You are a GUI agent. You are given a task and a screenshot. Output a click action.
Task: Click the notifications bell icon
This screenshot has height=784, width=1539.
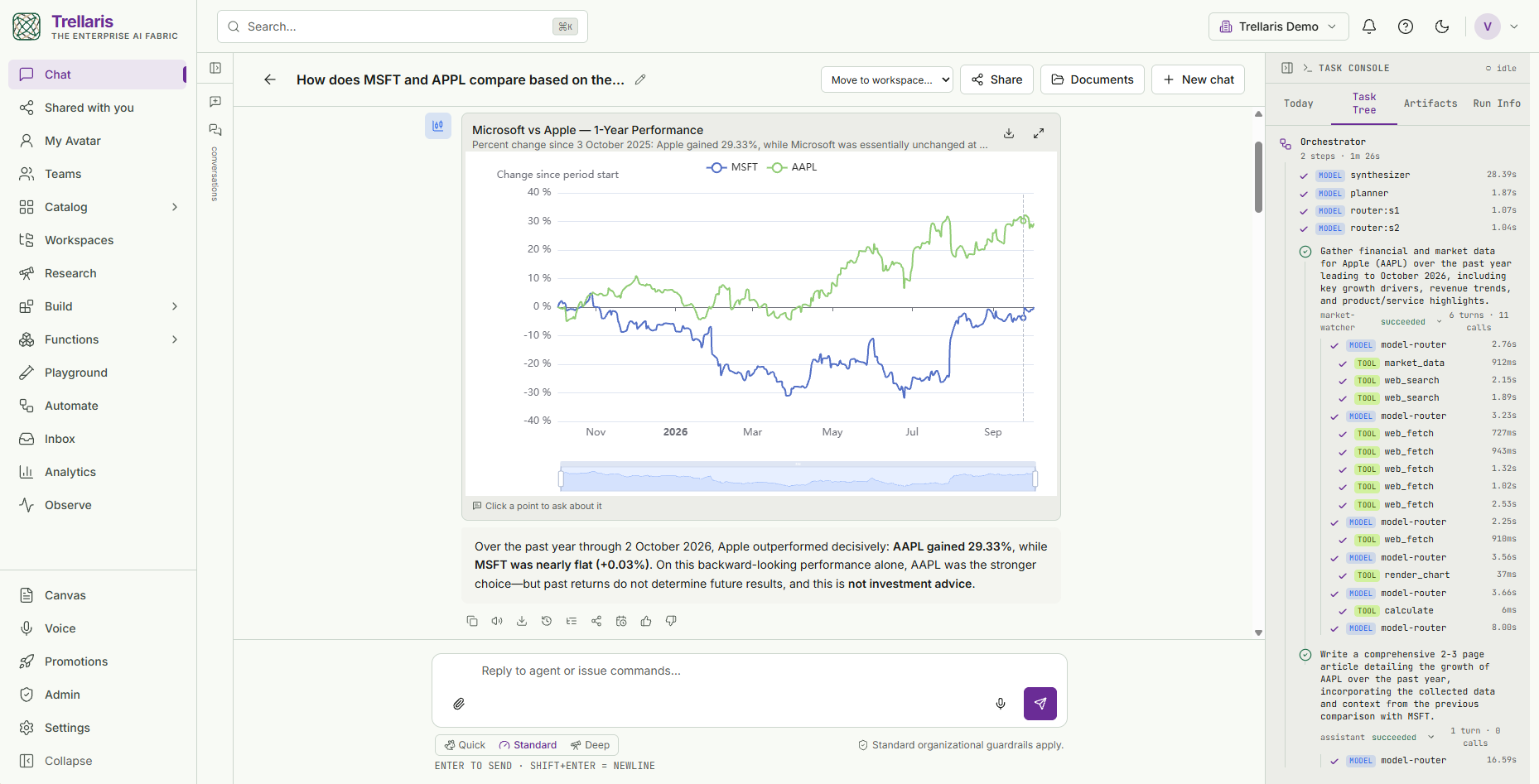click(1369, 26)
